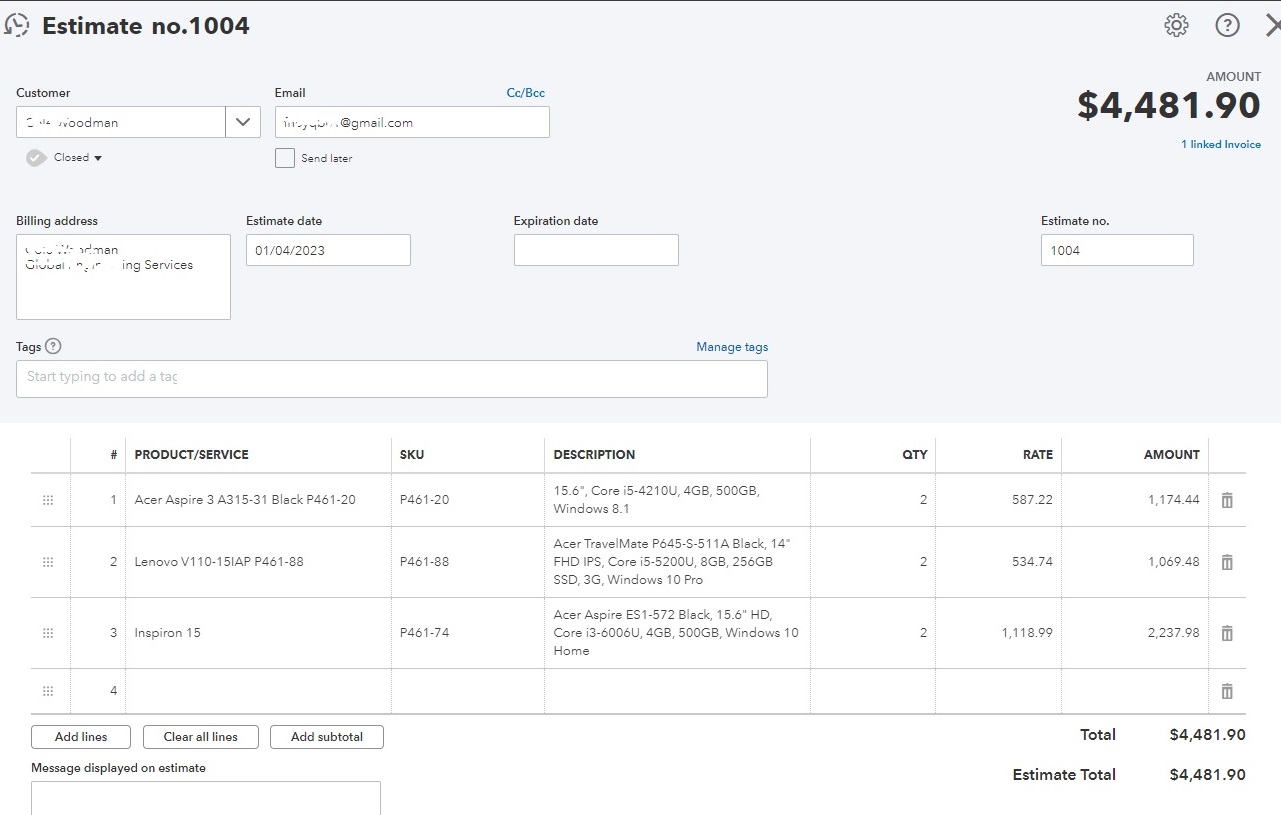Screen dimensions: 1281x815
Task: Enable the Send later checkbox
Action: [x=285, y=158]
